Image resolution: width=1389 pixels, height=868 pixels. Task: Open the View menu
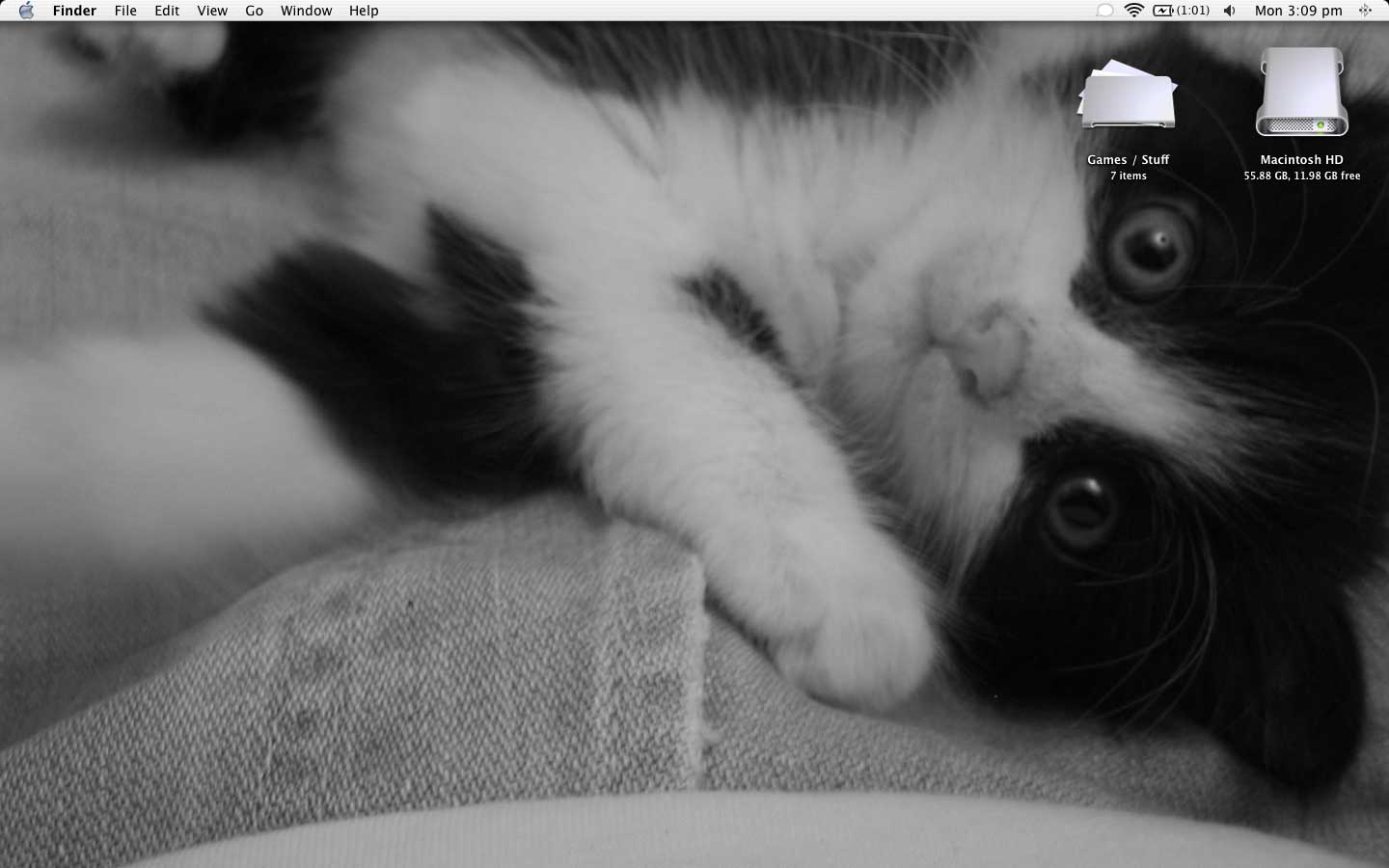(212, 11)
